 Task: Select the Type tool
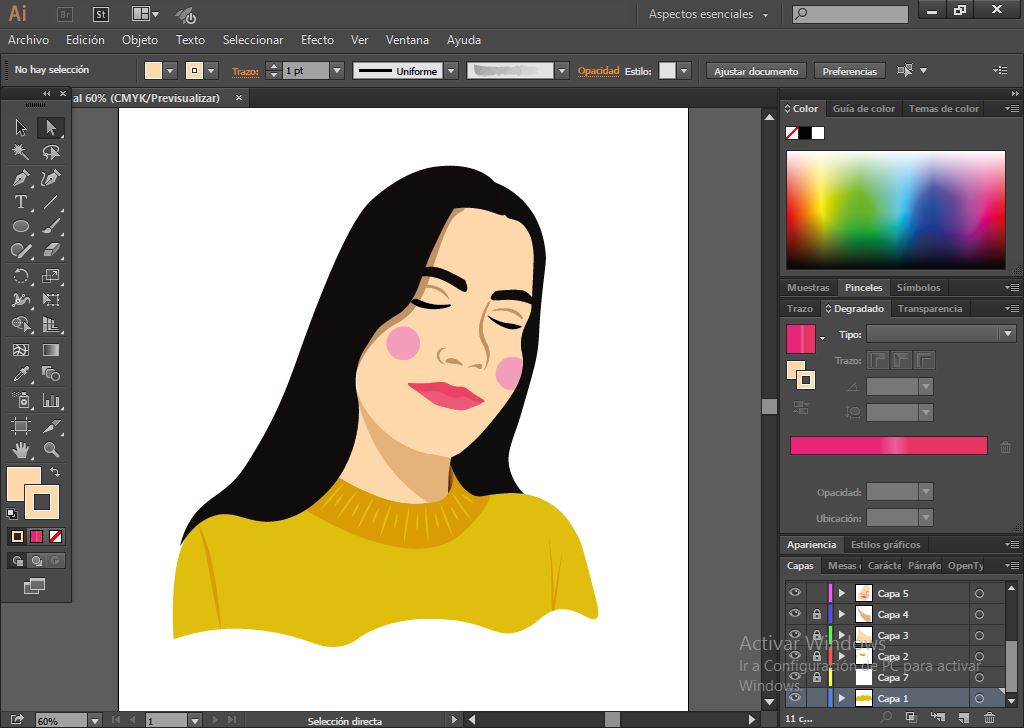21,202
